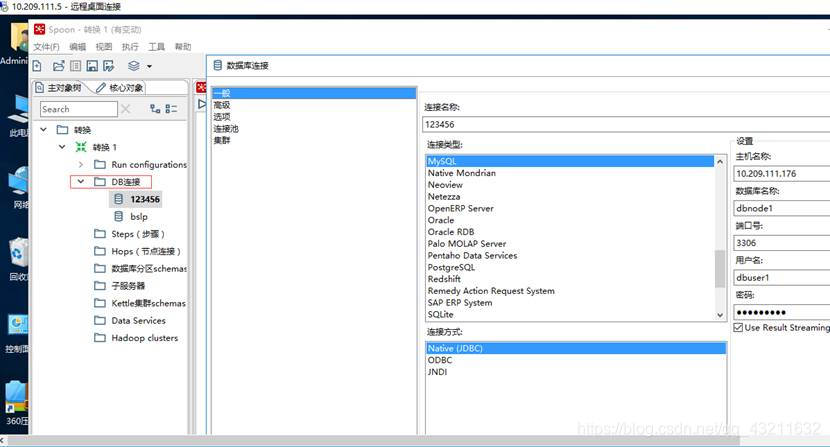Click the 主机名称 input field

(x=782, y=173)
